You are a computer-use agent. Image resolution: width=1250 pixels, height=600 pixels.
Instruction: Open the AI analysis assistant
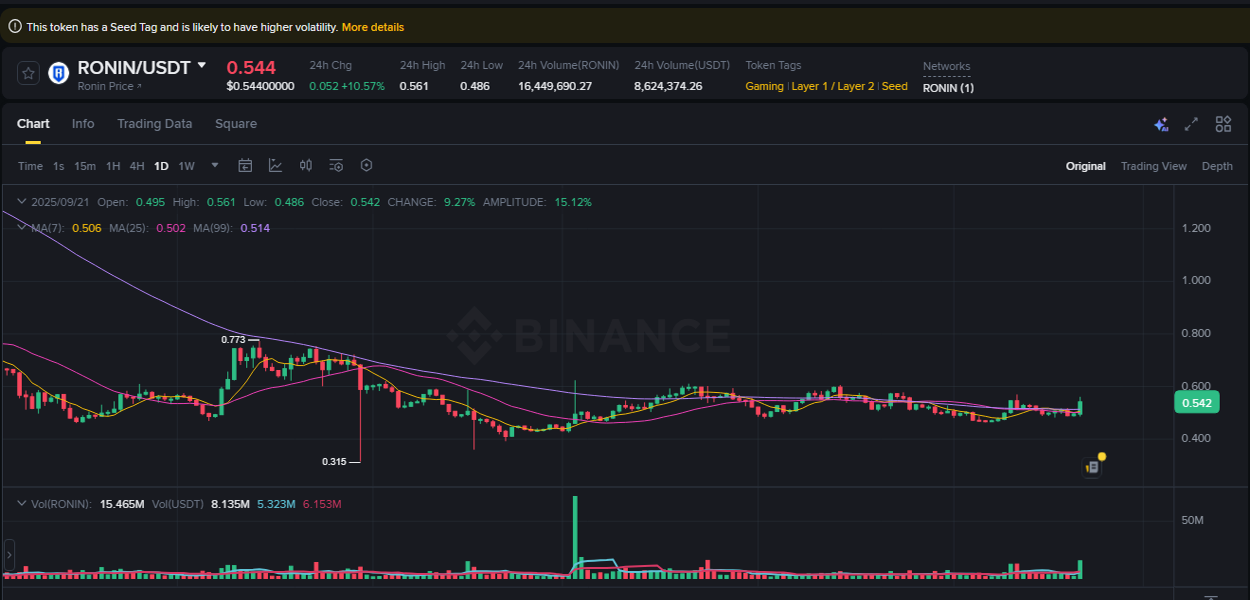tap(1161, 123)
